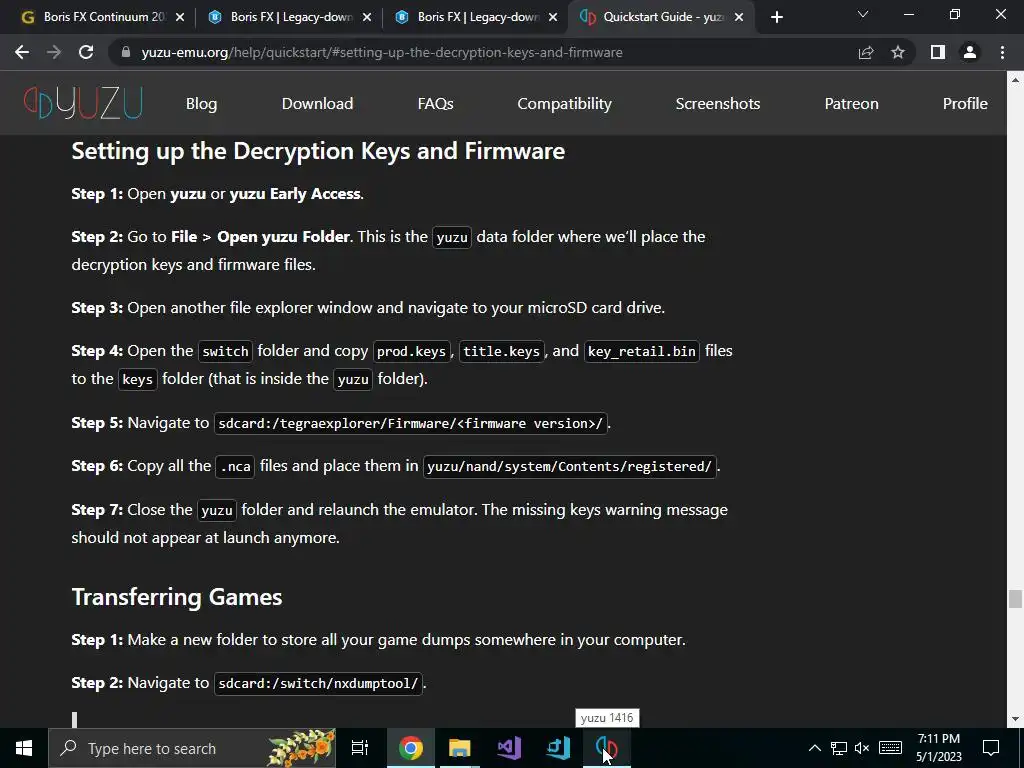This screenshot has height=768, width=1024.
Task: Click the network status tray icon
Action: (839, 748)
